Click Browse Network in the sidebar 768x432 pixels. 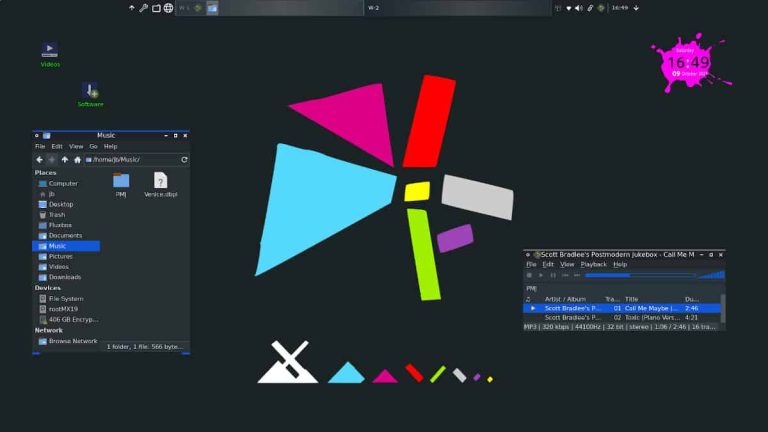(72, 341)
